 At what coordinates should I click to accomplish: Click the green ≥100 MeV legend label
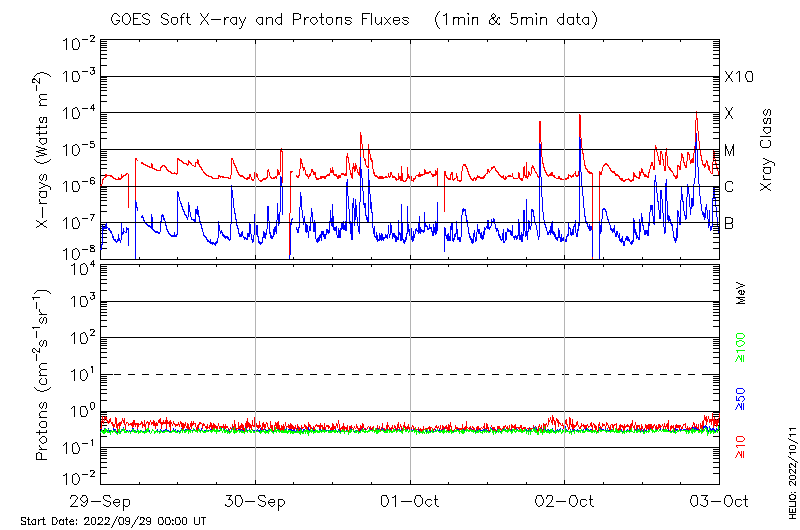(741, 346)
